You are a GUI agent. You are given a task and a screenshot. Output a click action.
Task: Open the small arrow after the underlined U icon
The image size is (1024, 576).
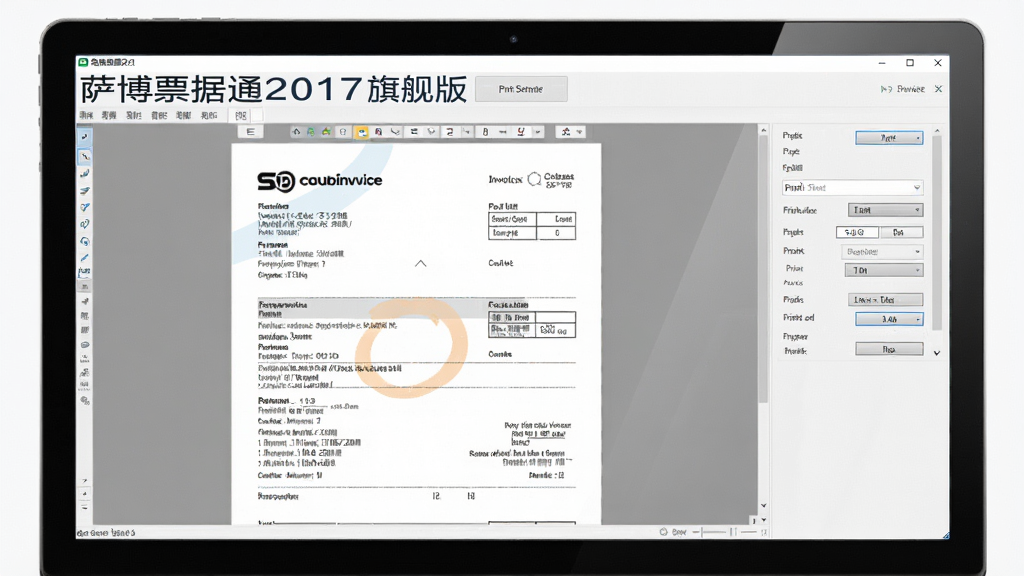(537, 132)
